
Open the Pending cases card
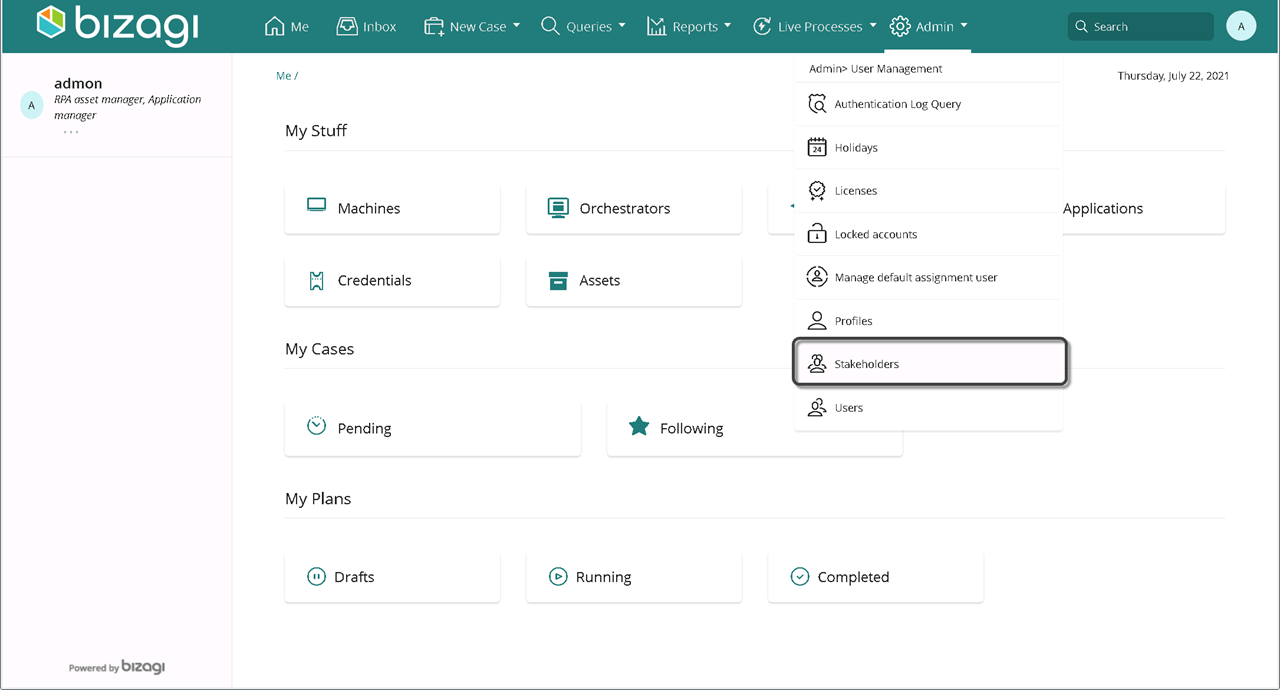point(433,428)
